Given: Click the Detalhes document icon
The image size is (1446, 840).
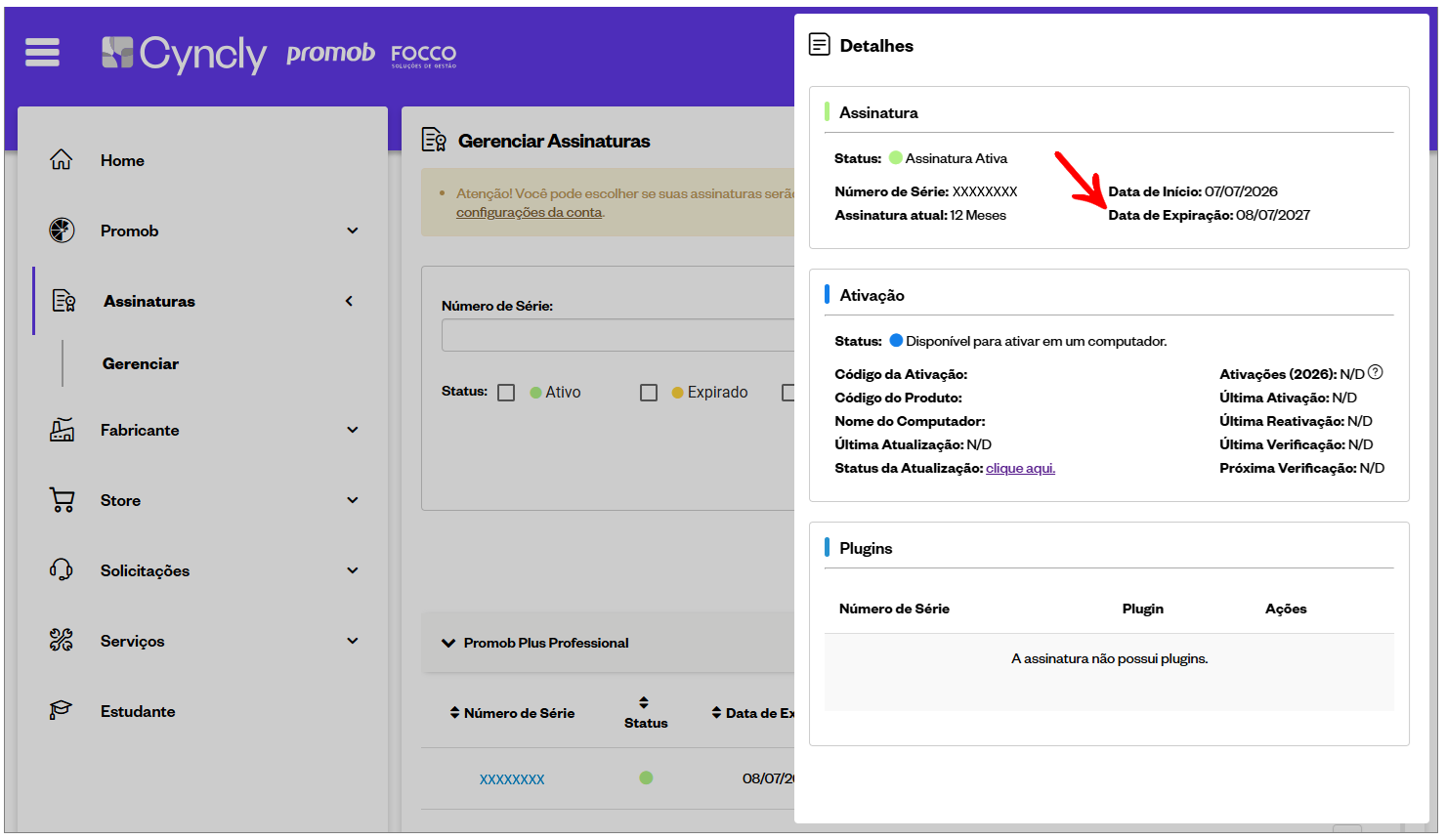Looking at the screenshot, I should [x=820, y=44].
